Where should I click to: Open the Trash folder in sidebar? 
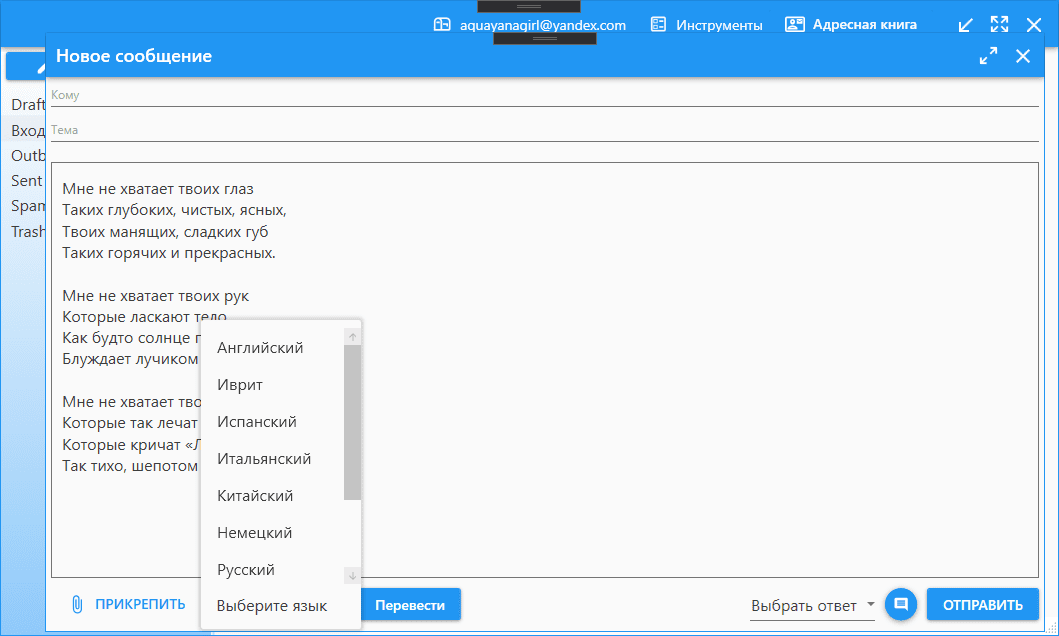(28, 232)
